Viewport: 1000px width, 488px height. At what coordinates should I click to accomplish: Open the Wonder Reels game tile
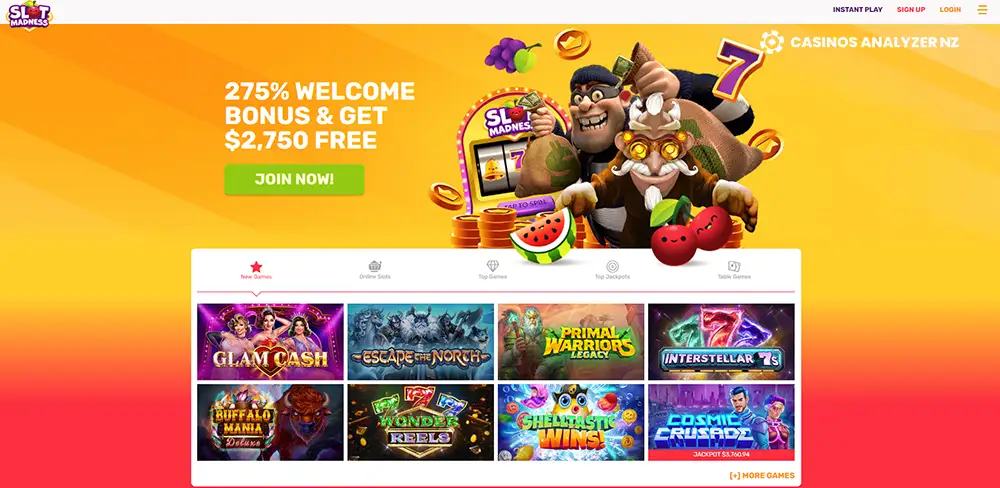tap(421, 422)
